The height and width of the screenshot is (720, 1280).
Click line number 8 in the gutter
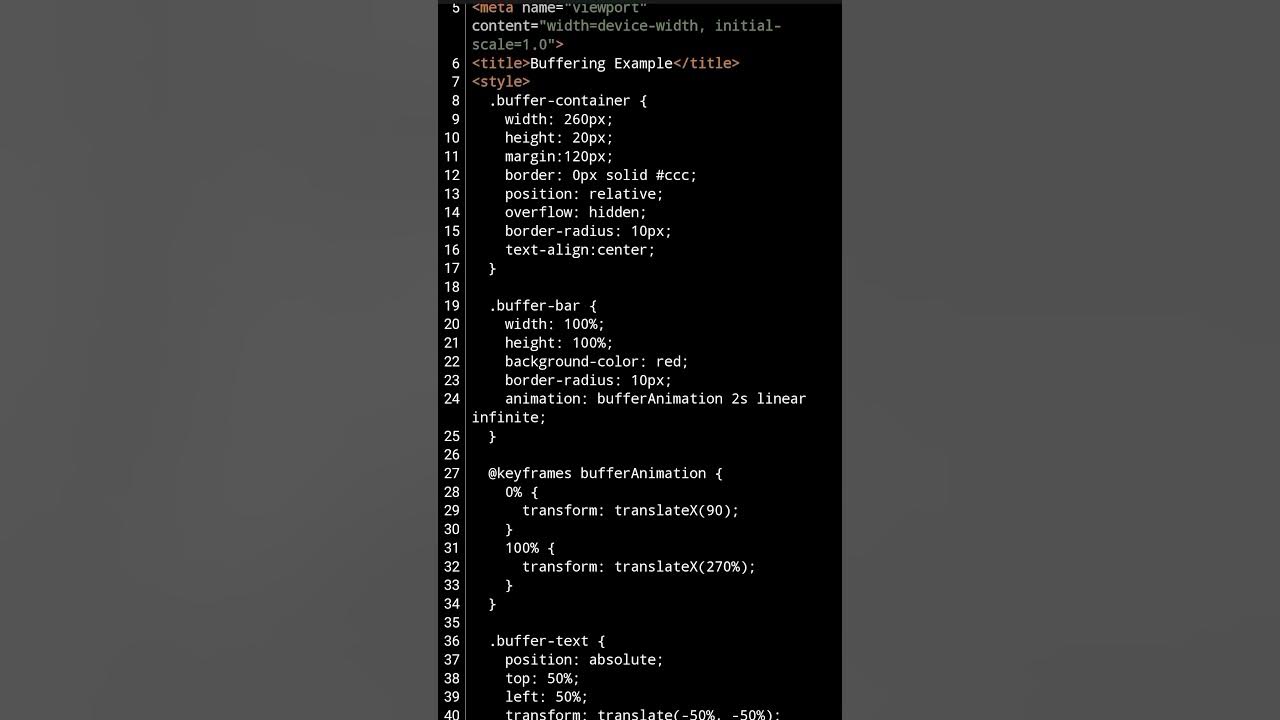455,101
